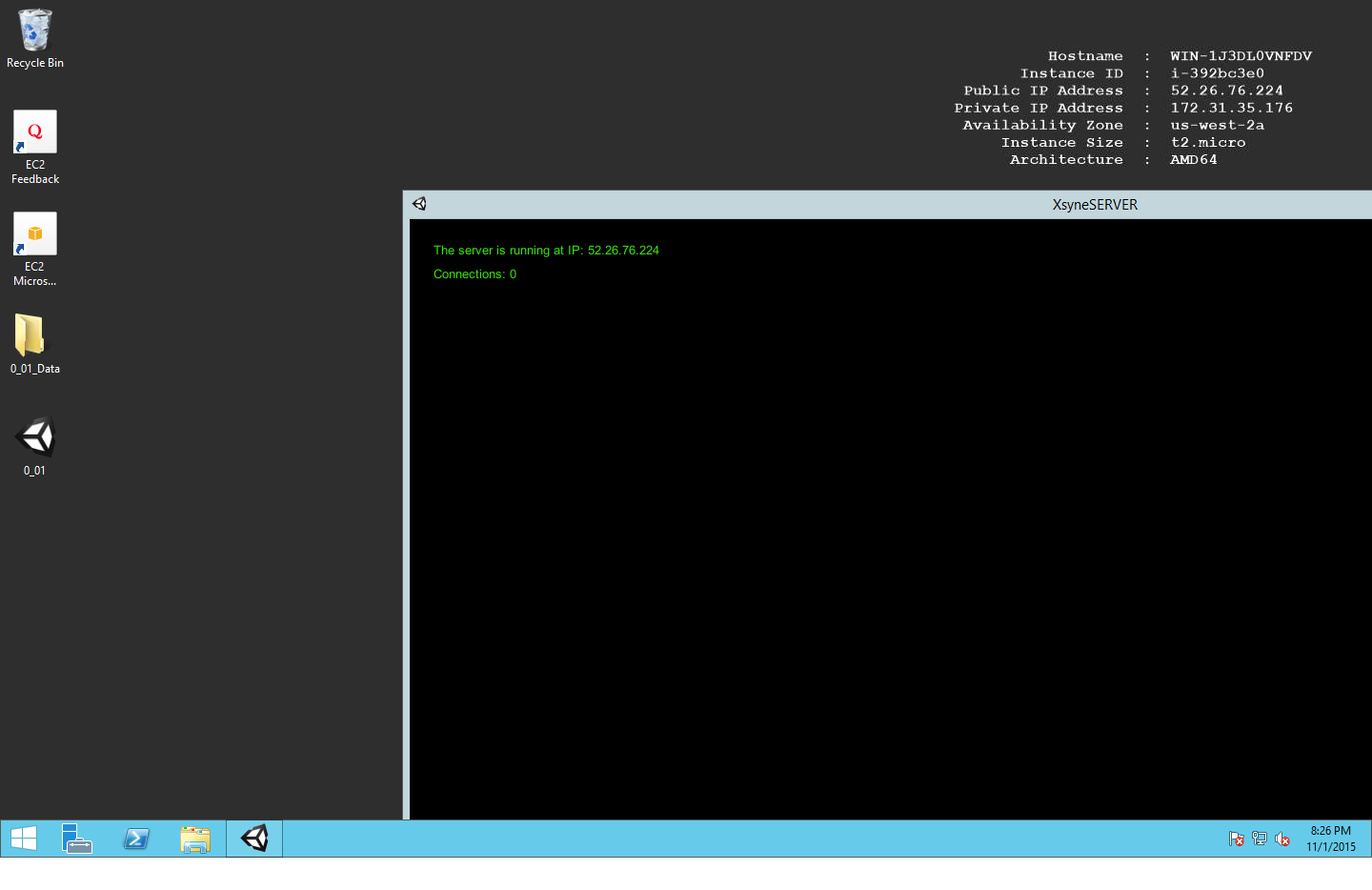Open File Explorer from the taskbar
Viewport: 1372px width, 890px height.
click(x=195, y=839)
